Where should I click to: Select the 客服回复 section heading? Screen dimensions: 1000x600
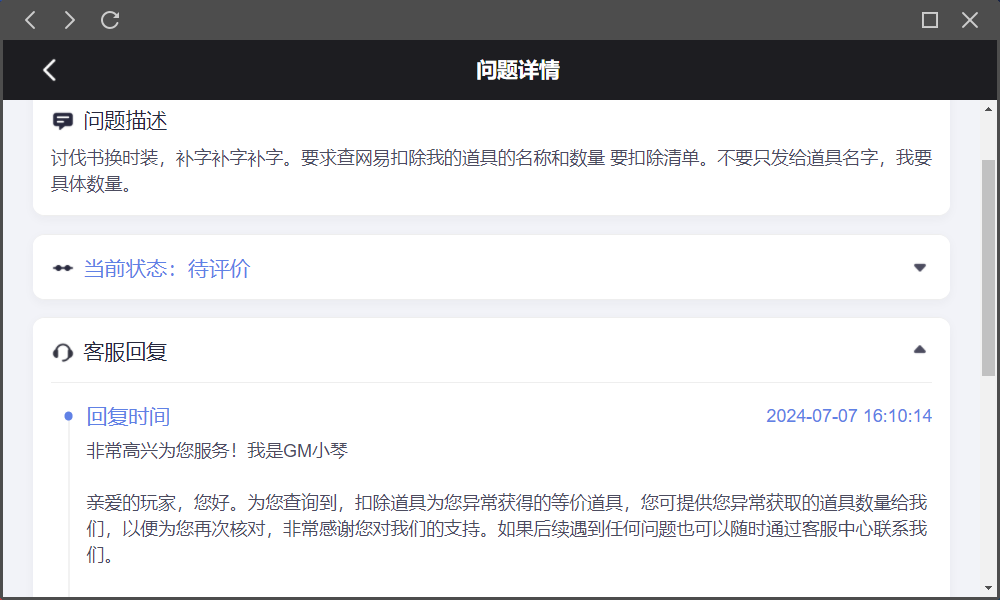click(125, 352)
